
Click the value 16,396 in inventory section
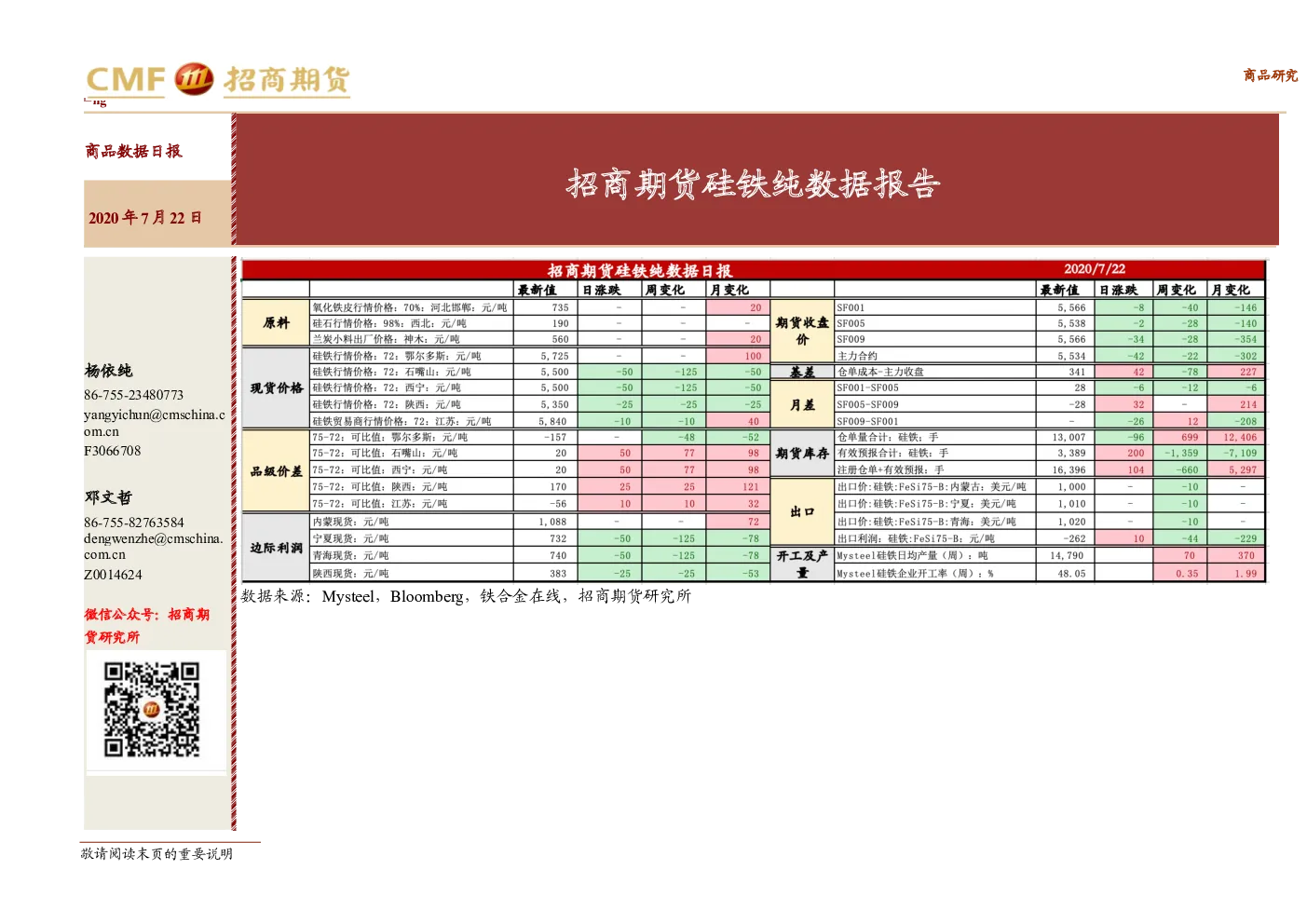pyautogui.click(x=1068, y=470)
